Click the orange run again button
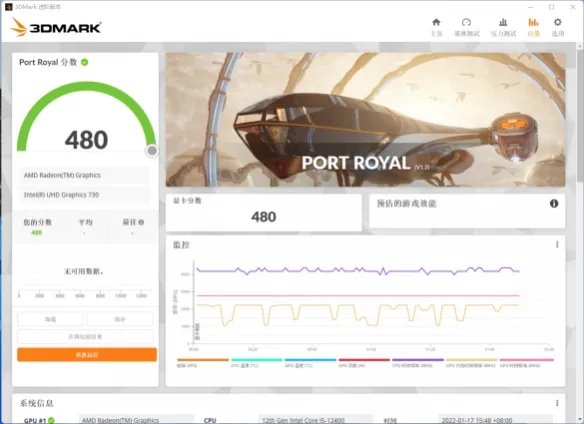The image size is (584, 424). pyautogui.click(x=87, y=355)
